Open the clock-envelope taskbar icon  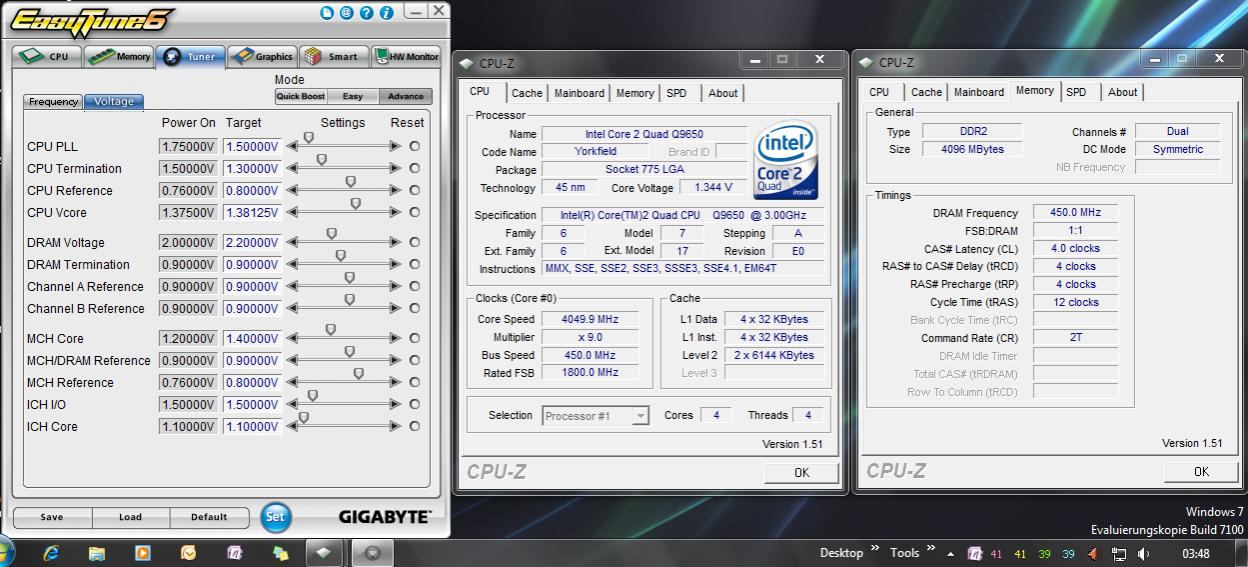tap(188, 552)
